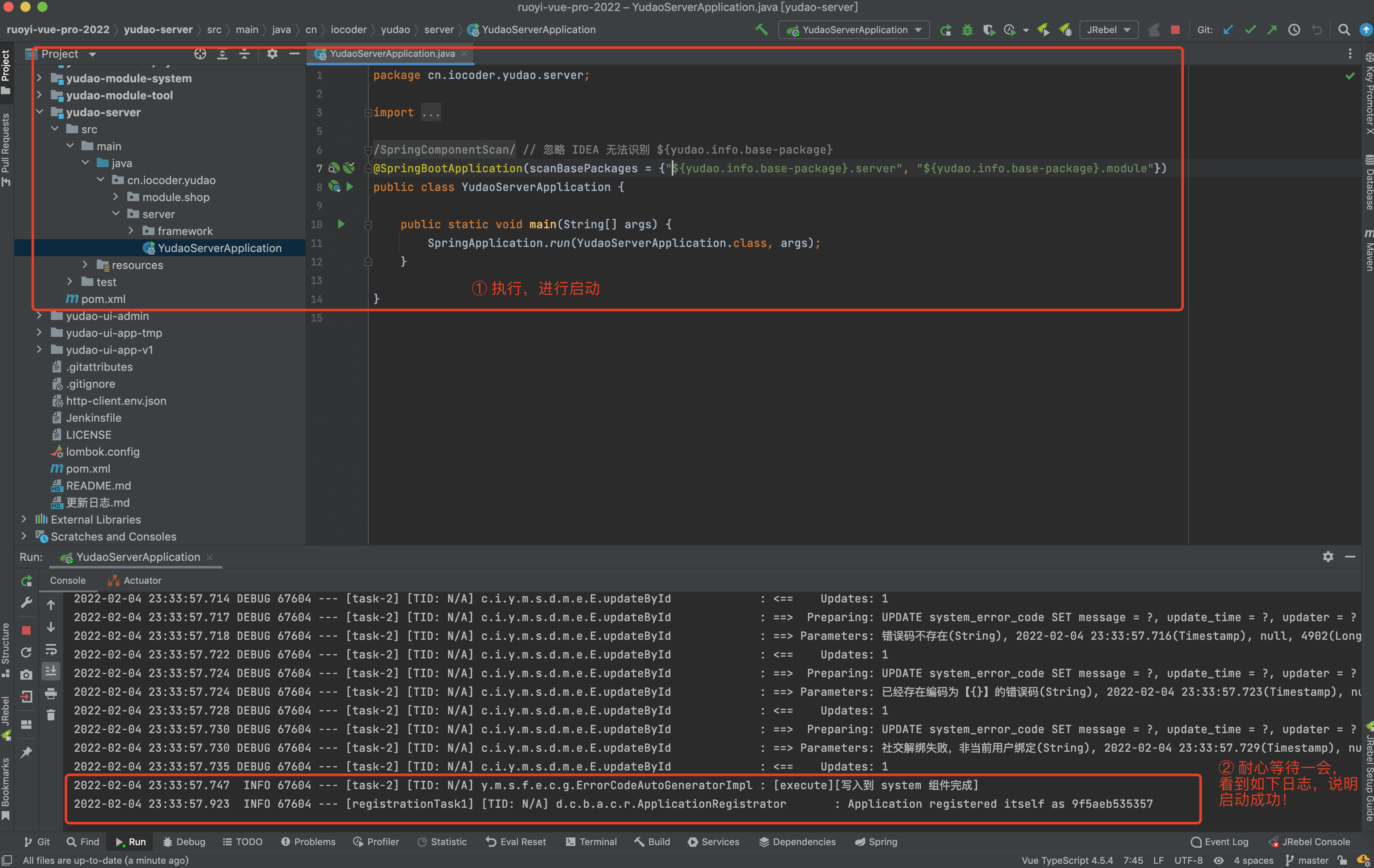Click the Search Everywhere magnifier icon
Viewport: 1374px width, 868px height.
coord(1344,30)
